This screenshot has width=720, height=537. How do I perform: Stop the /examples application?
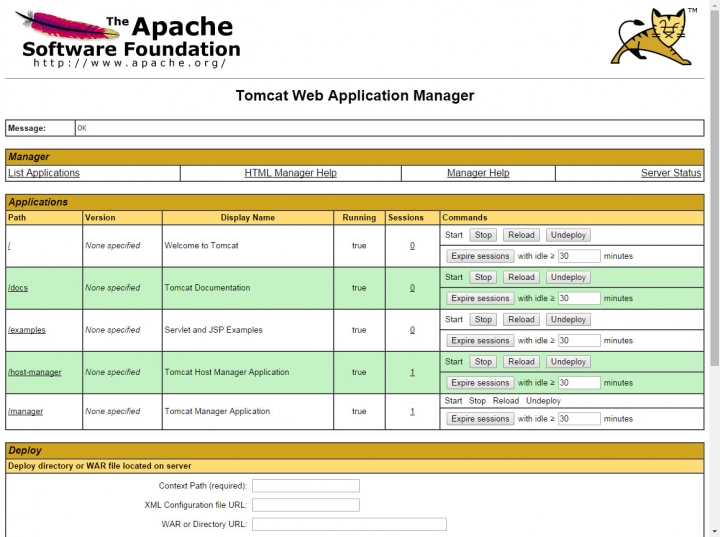[x=483, y=320]
